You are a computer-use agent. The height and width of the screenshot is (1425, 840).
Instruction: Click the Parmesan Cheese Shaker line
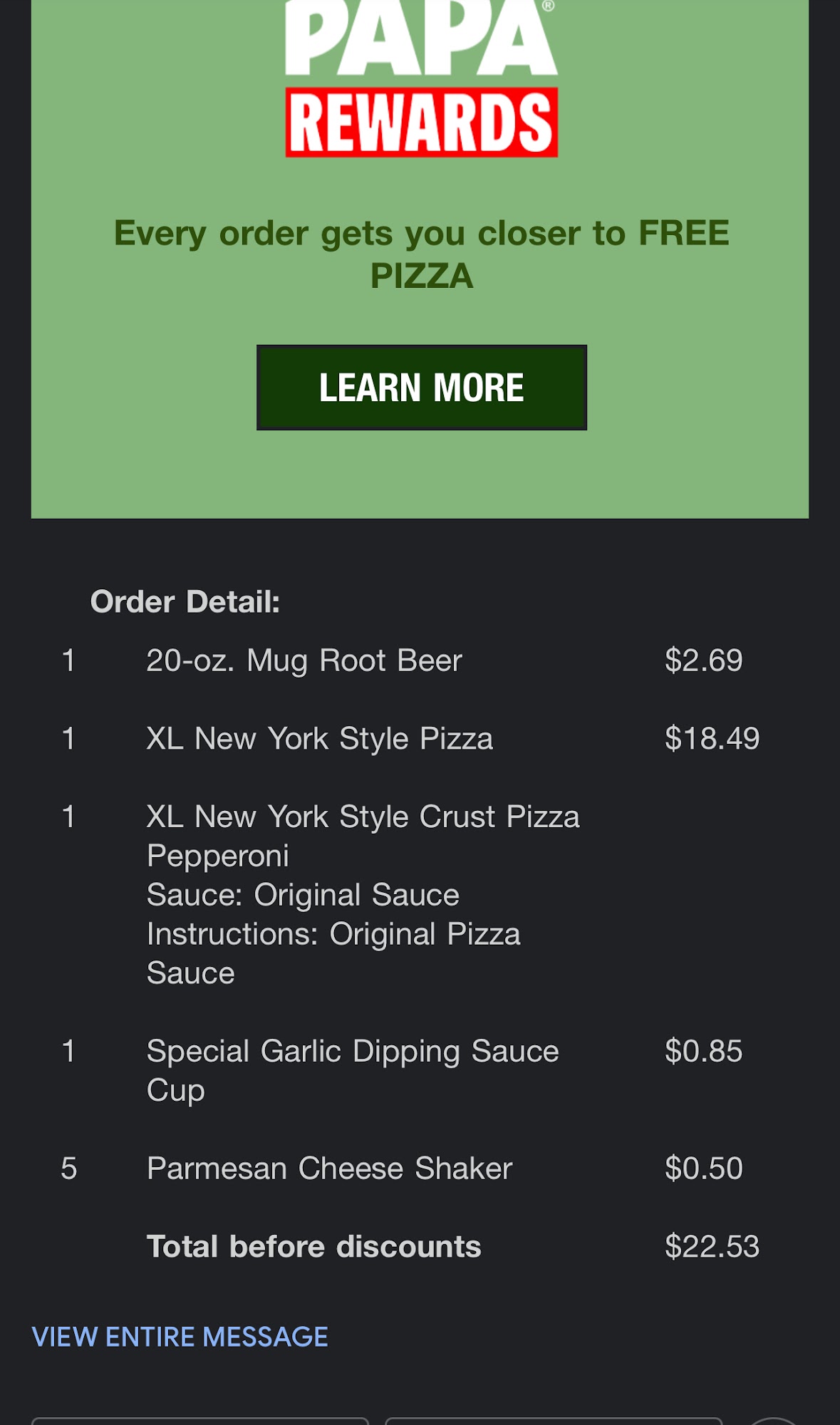pyautogui.click(x=329, y=1168)
